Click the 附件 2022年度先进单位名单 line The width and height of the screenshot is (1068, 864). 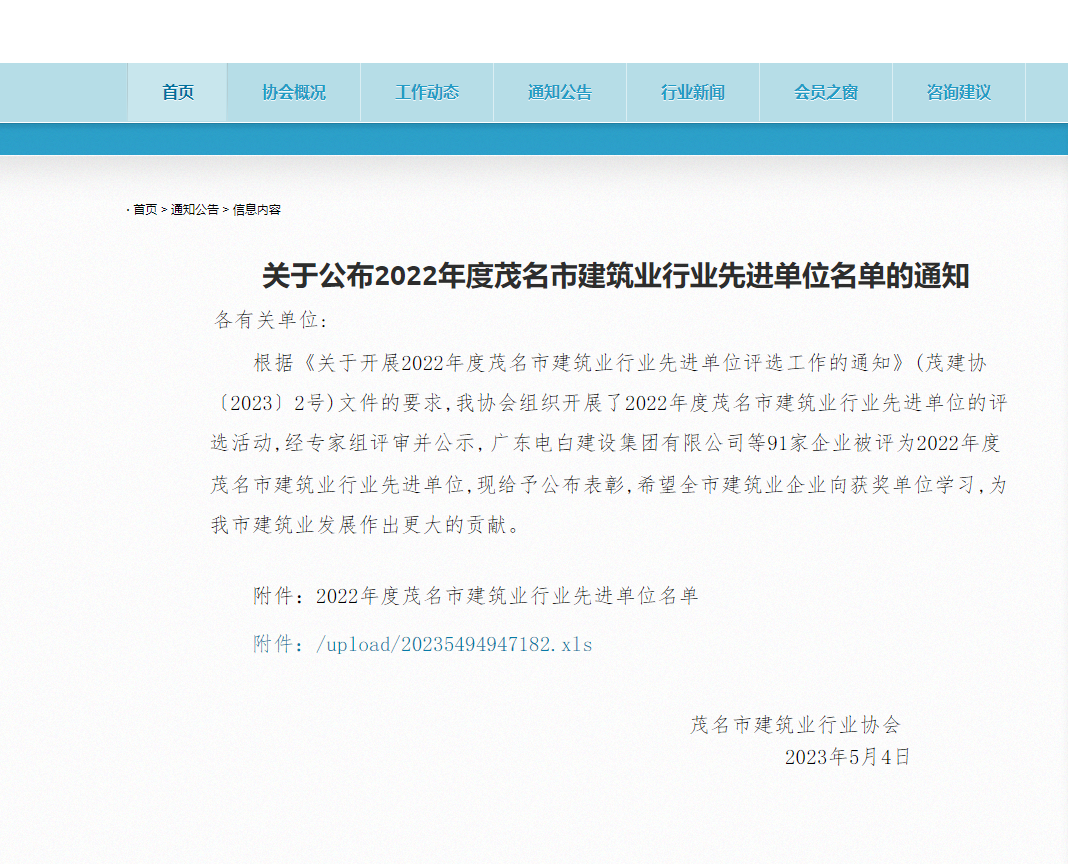coord(475,596)
